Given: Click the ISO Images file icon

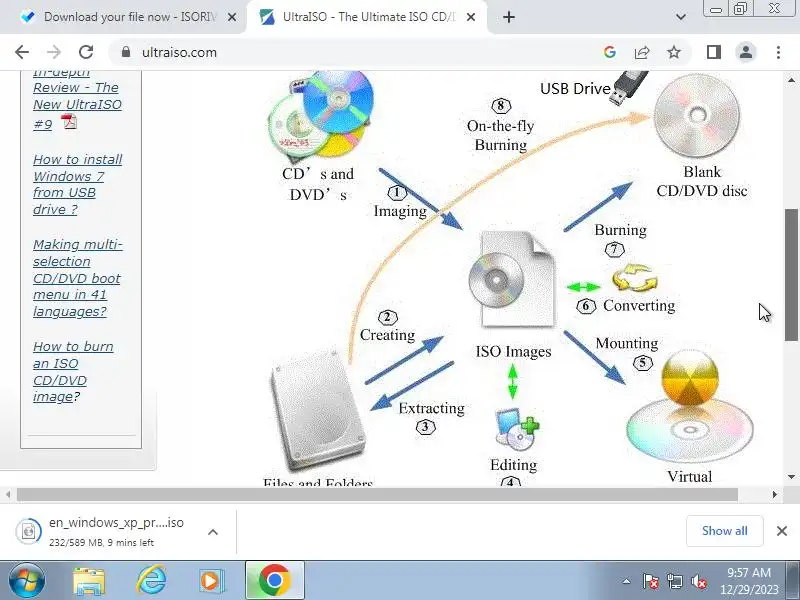Looking at the screenshot, I should tap(513, 280).
